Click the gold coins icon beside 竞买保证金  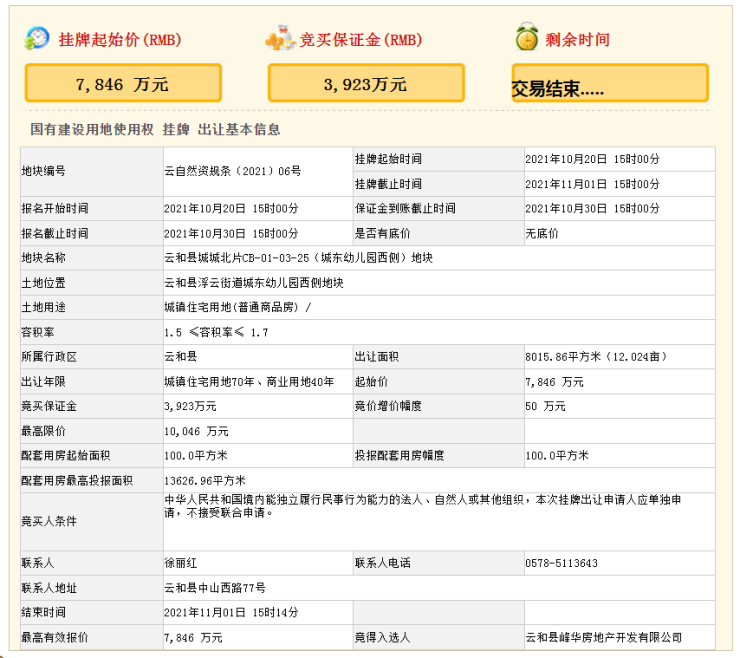coord(280,39)
